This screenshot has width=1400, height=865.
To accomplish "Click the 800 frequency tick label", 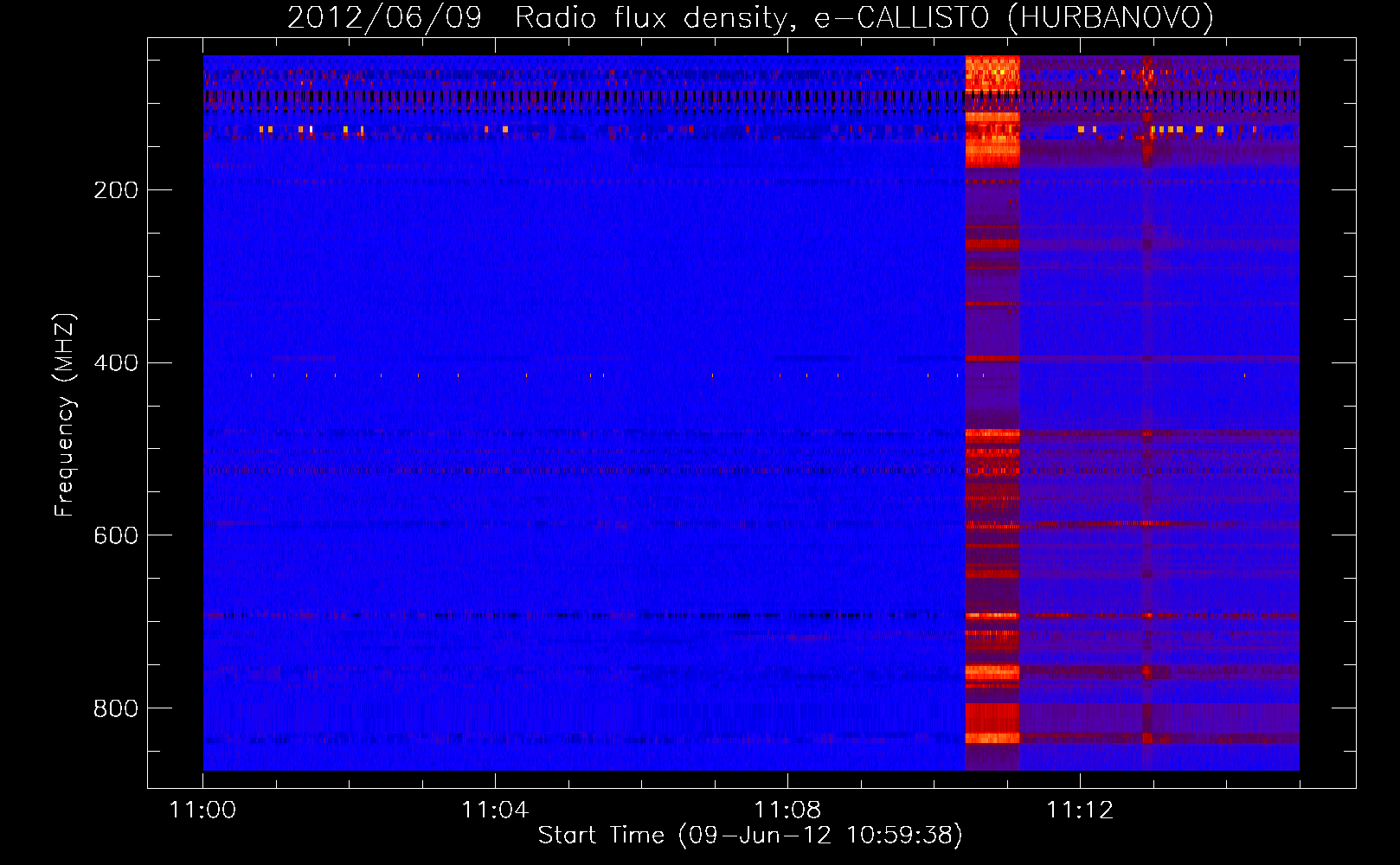I will pos(116,709).
